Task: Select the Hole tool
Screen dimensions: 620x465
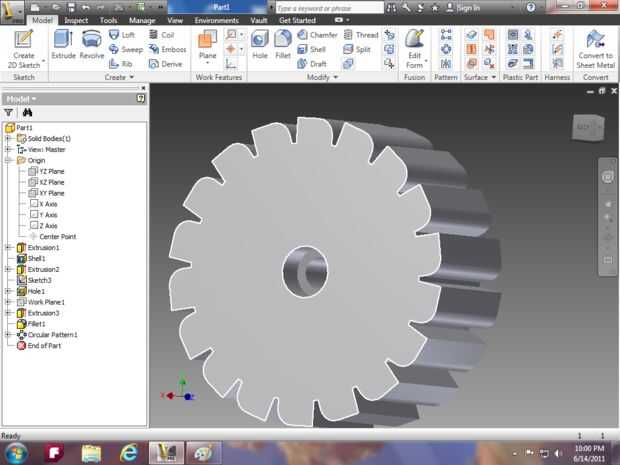Action: click(x=260, y=44)
